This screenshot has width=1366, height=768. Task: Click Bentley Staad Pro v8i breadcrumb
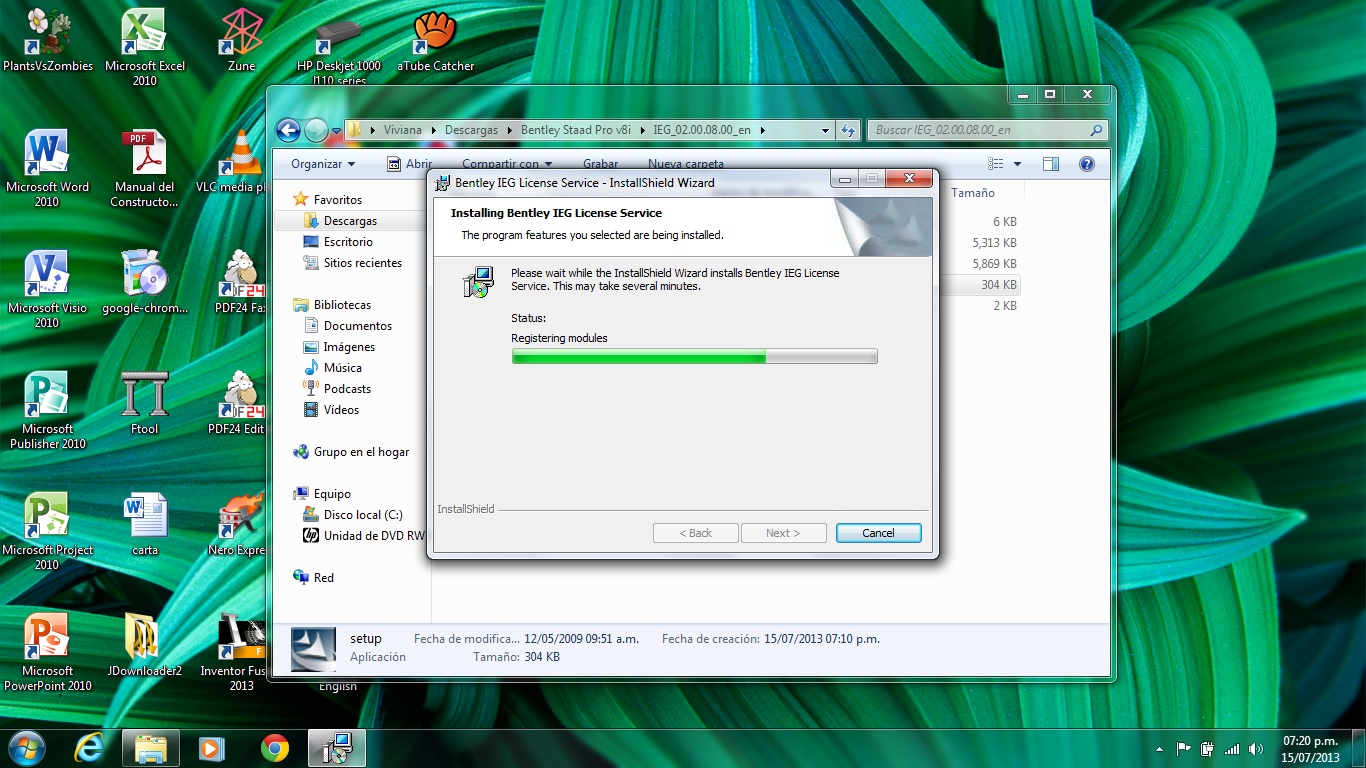click(575, 130)
